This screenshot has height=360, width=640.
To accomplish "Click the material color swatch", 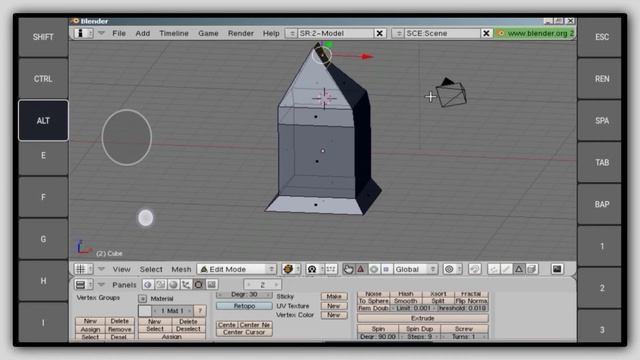I will coord(145,311).
